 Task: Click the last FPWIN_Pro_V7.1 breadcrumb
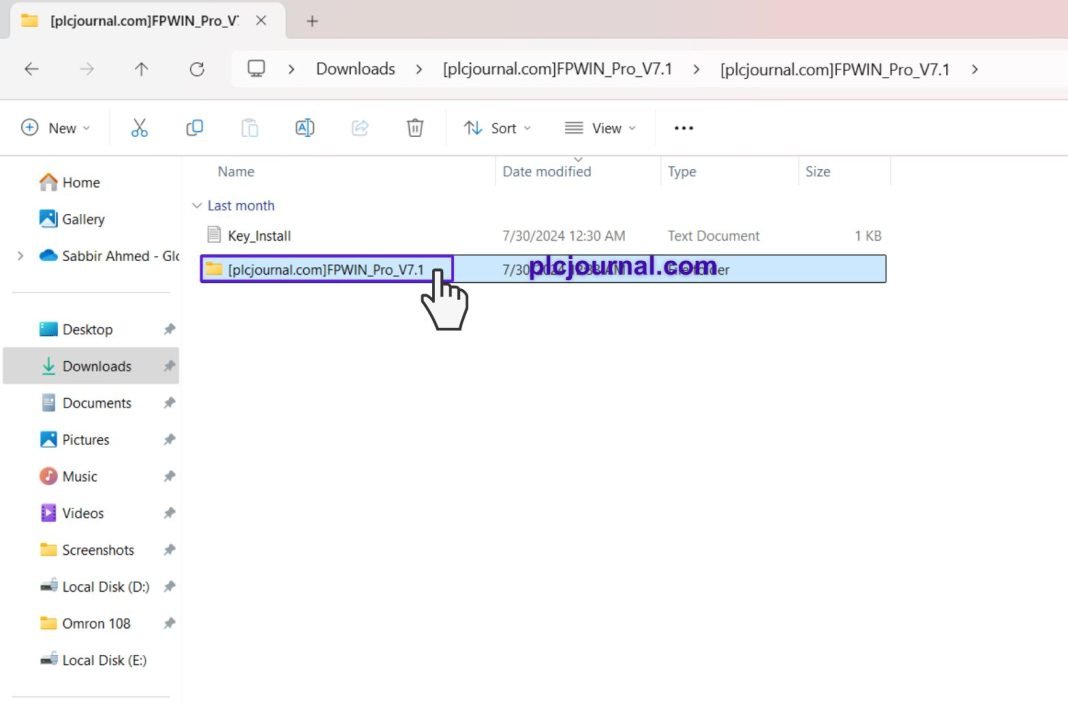[834, 69]
